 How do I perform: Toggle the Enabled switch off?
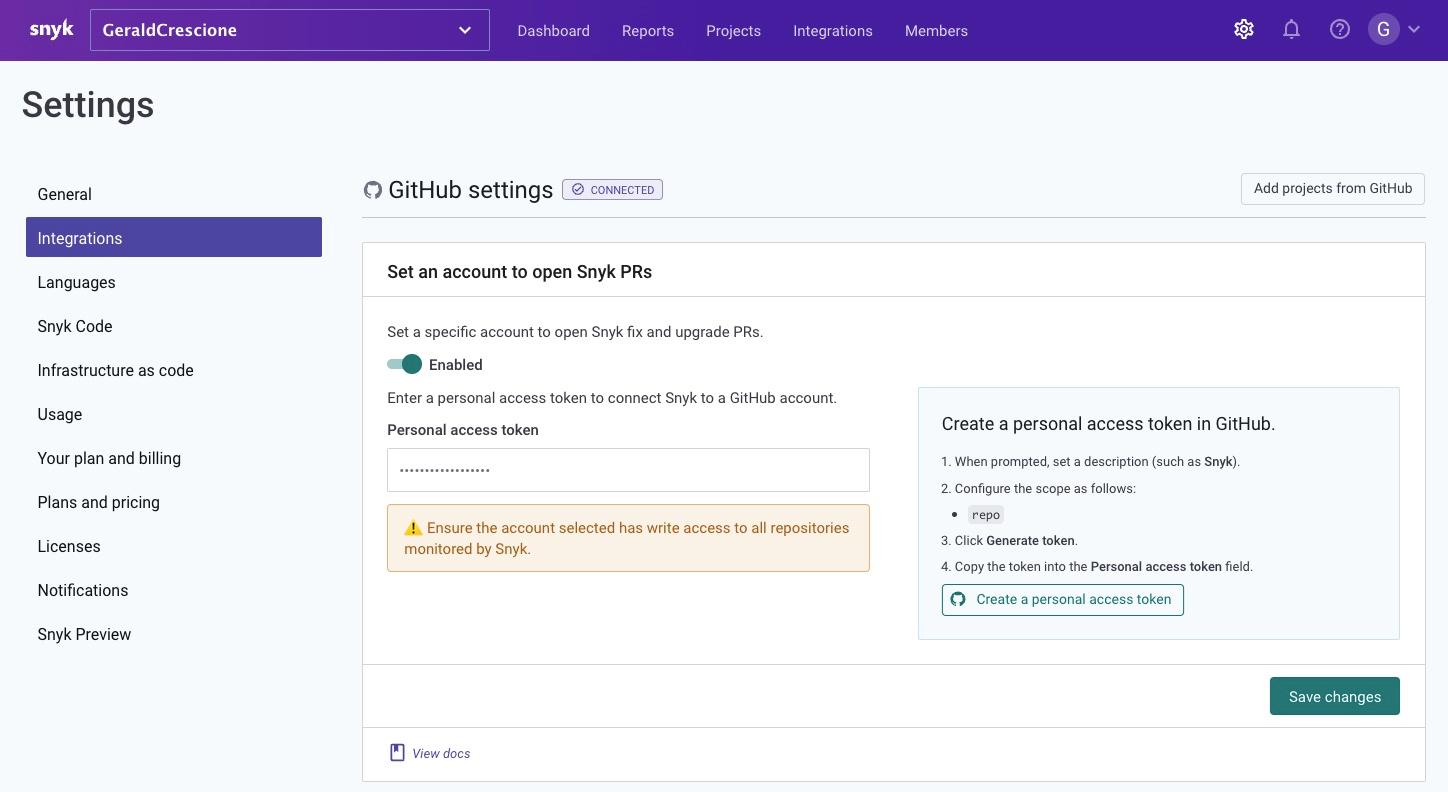tap(405, 364)
